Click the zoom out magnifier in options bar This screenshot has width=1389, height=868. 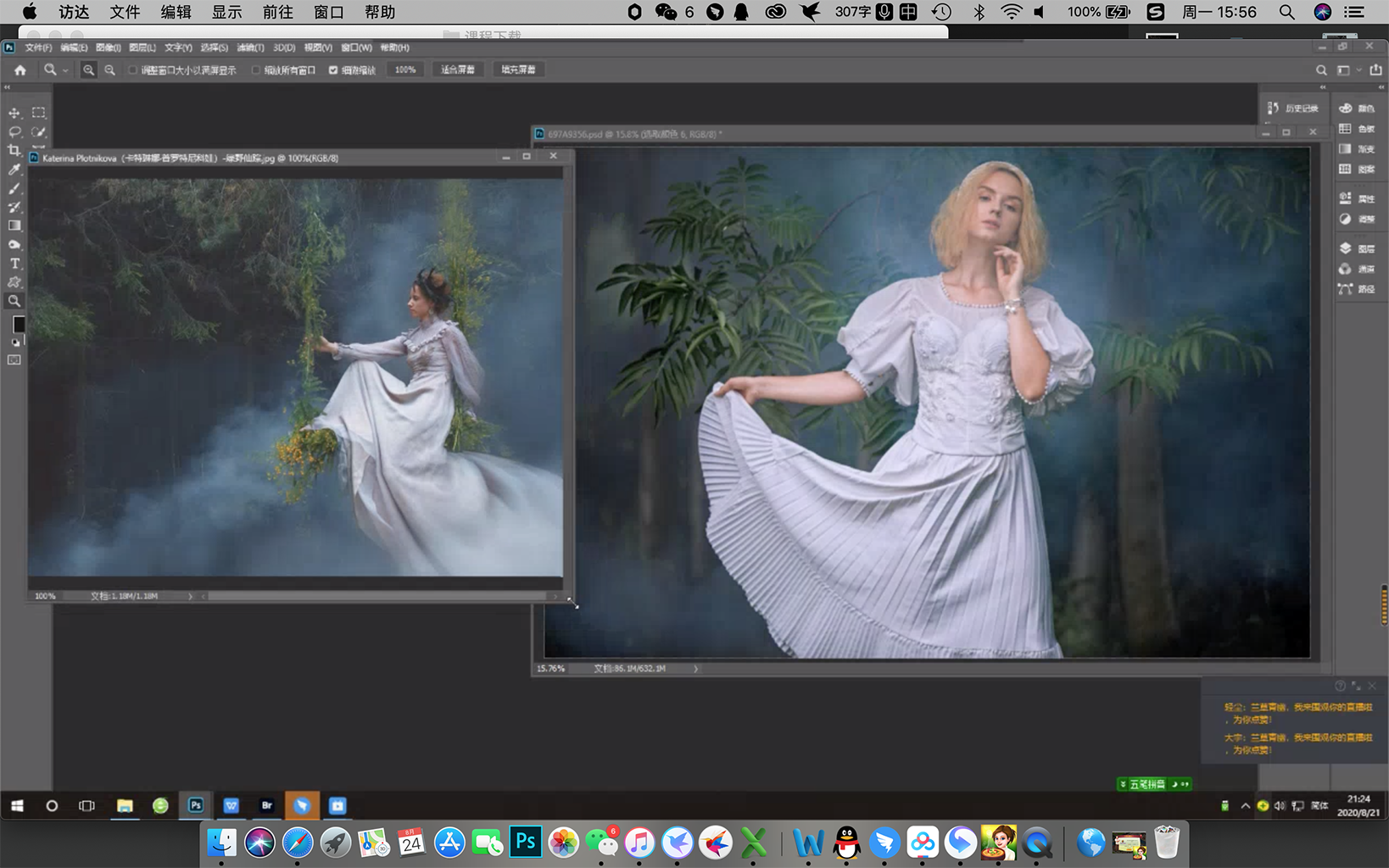pos(110,70)
